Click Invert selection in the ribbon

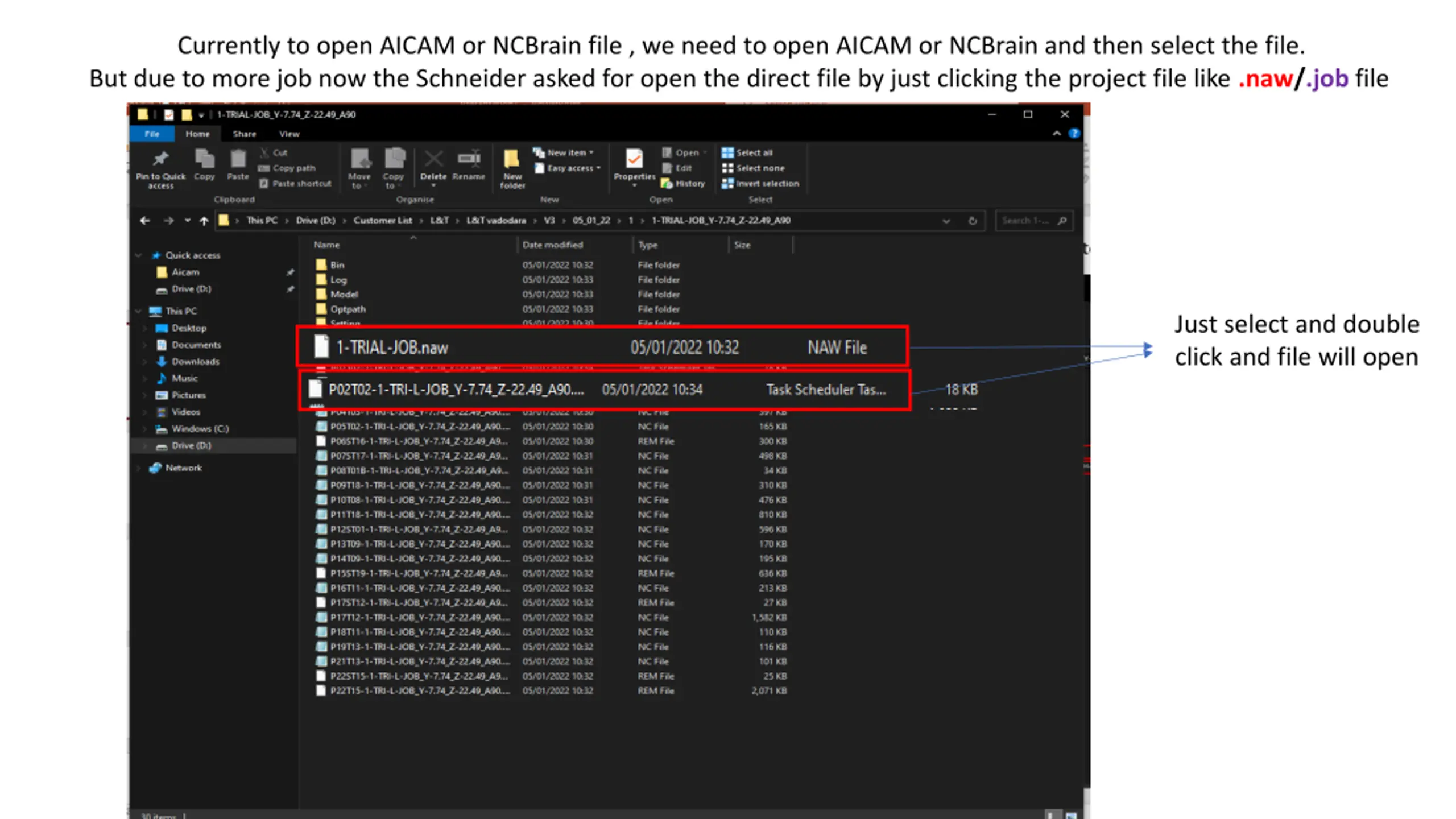click(760, 183)
